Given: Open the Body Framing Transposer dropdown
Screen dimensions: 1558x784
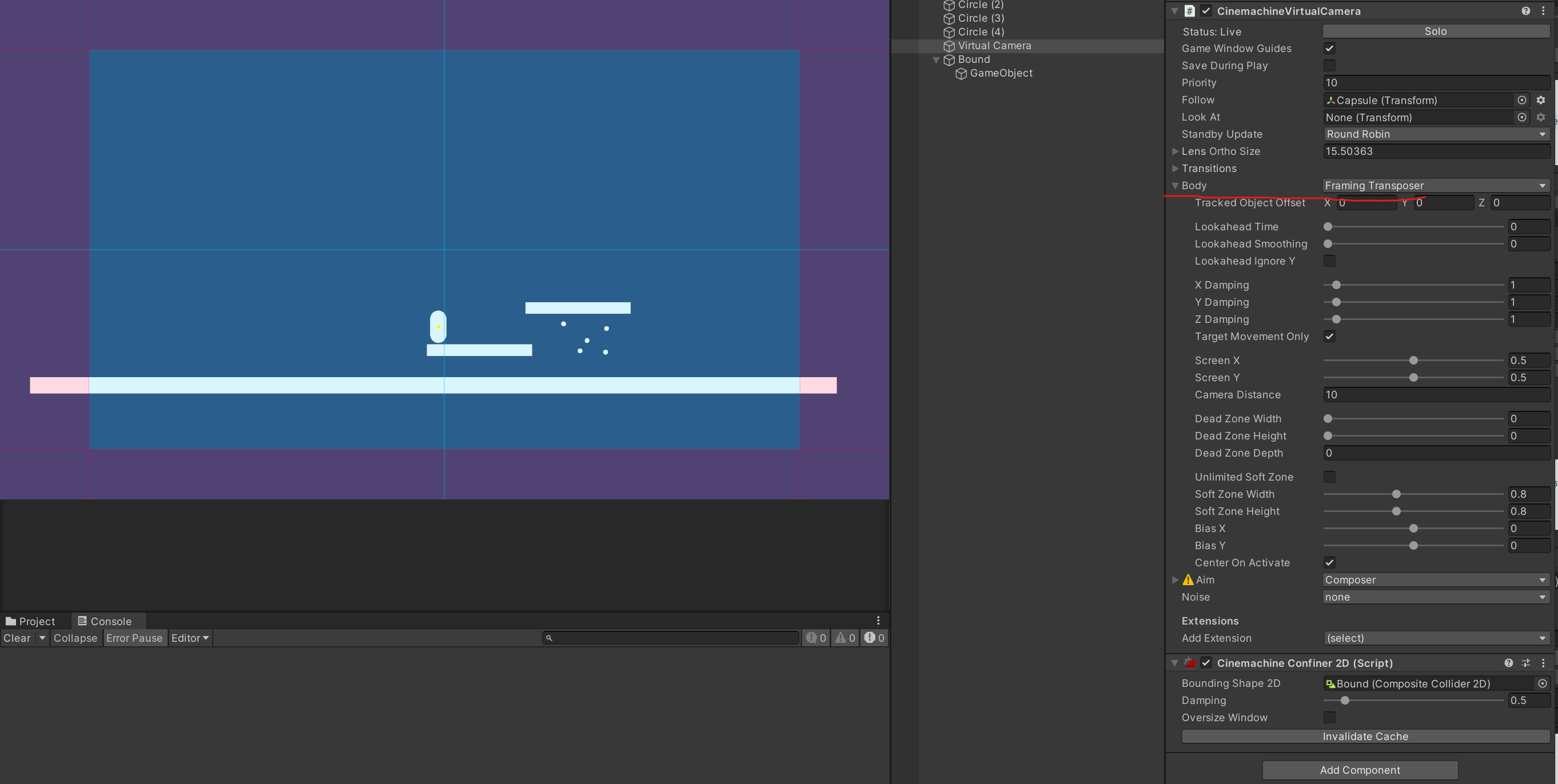Looking at the screenshot, I should click(1435, 186).
